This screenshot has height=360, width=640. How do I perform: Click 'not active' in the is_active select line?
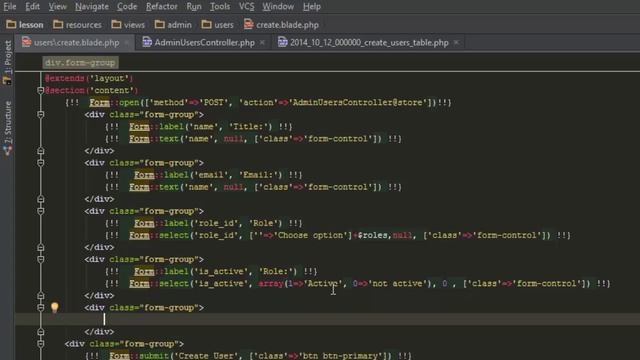[398, 283]
